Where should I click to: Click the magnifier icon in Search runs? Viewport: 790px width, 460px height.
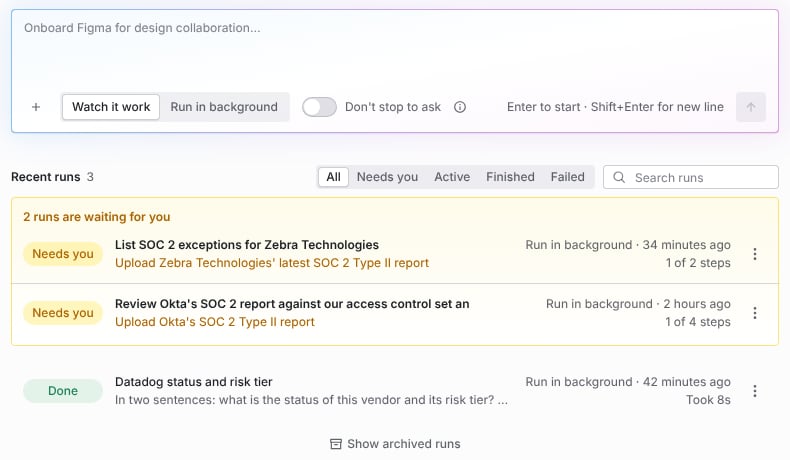pos(619,177)
